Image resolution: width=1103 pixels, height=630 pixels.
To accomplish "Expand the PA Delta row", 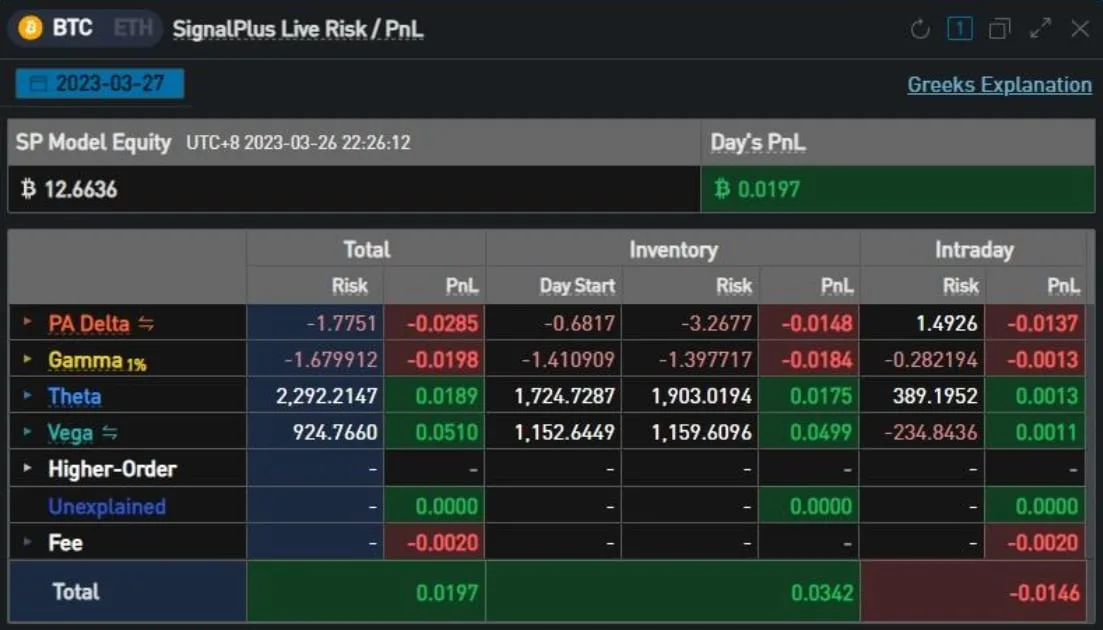I will pos(27,322).
